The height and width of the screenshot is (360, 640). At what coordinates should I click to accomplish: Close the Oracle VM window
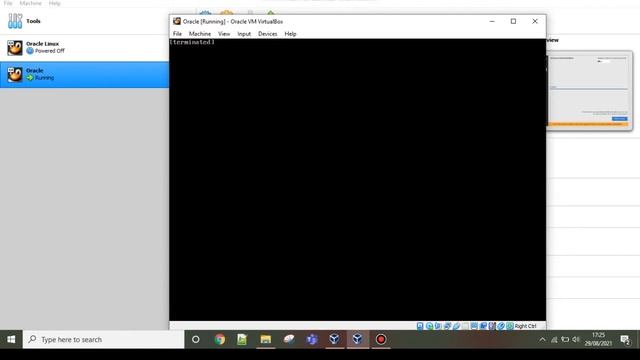coord(535,21)
